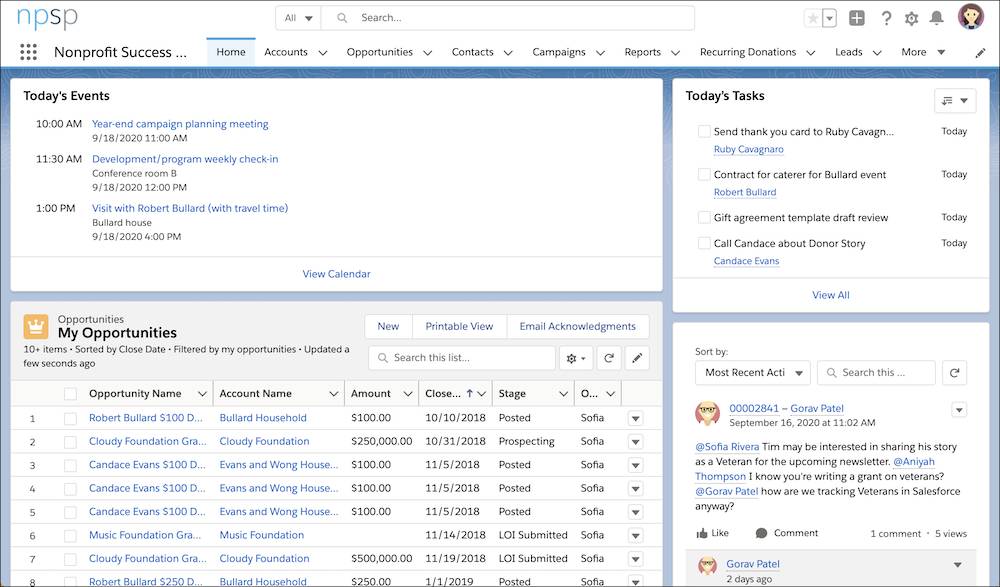
Task: Click the Favorites star icon
Action: (x=812, y=18)
